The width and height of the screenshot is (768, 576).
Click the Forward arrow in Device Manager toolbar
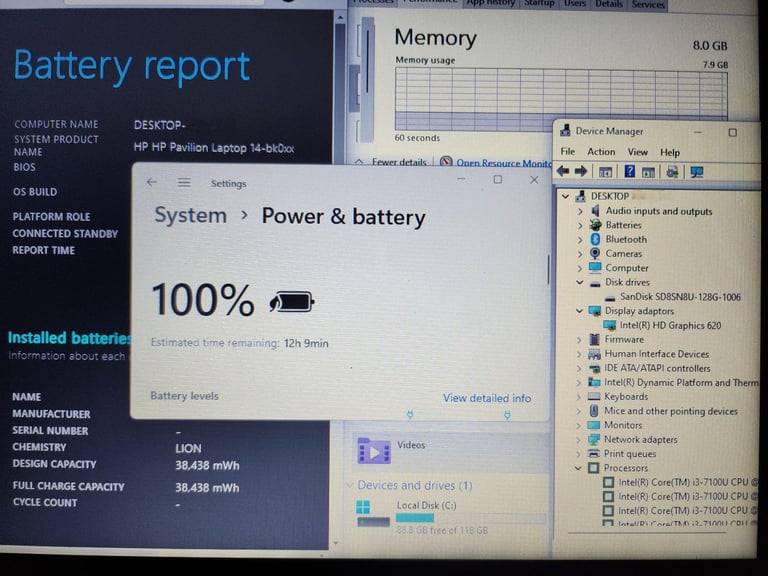point(581,171)
